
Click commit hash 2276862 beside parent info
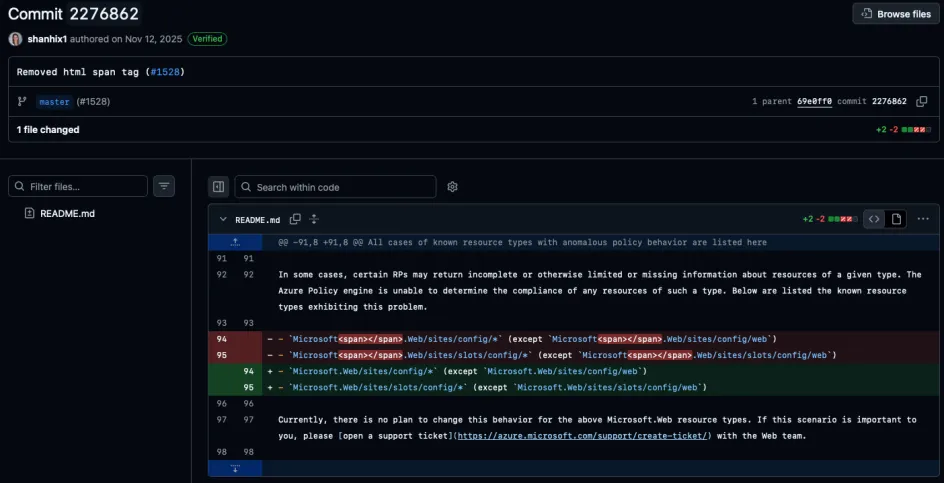[889, 101]
